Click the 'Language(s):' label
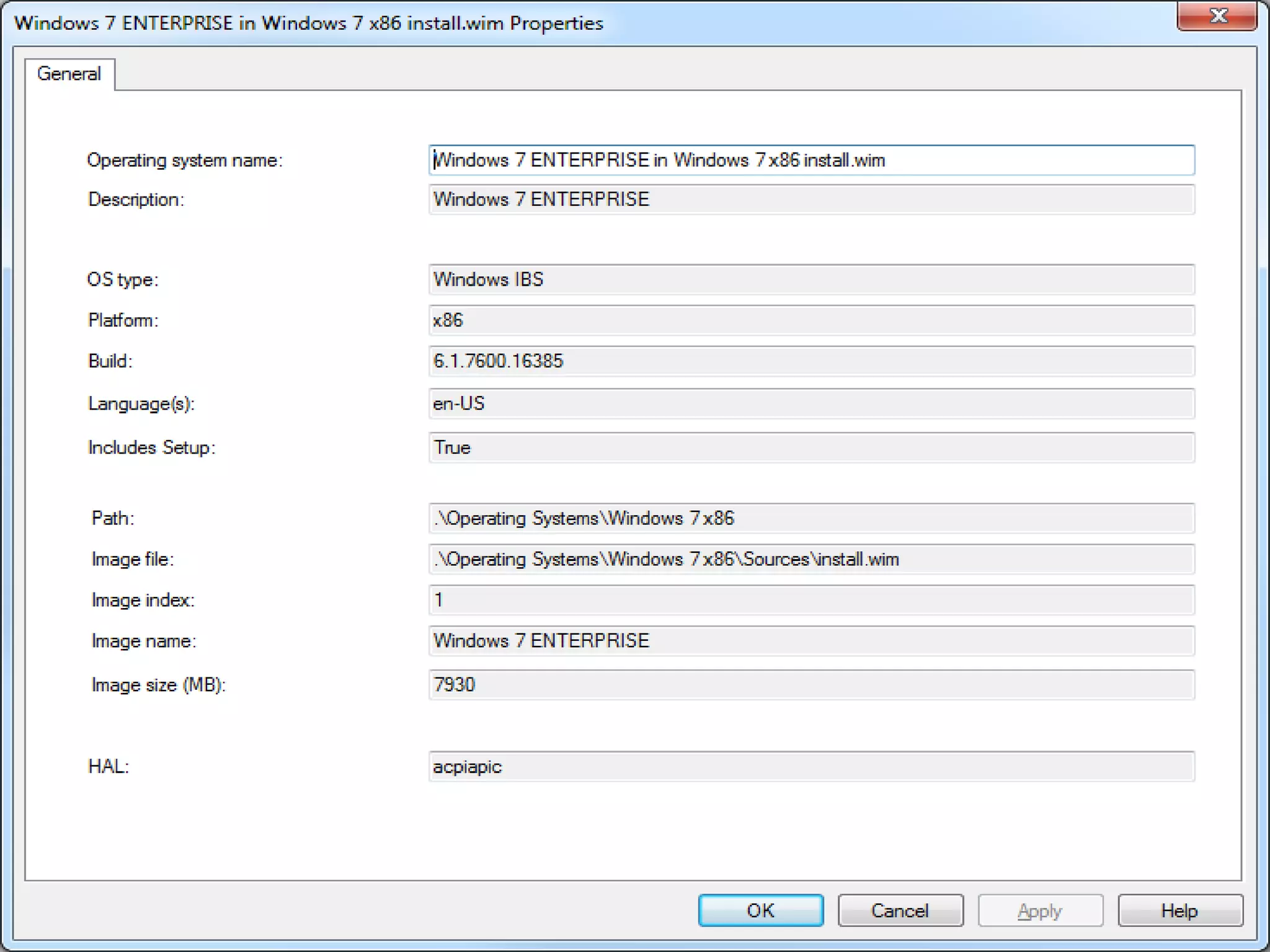Screen dimensions: 1270x952 [x=141, y=404]
